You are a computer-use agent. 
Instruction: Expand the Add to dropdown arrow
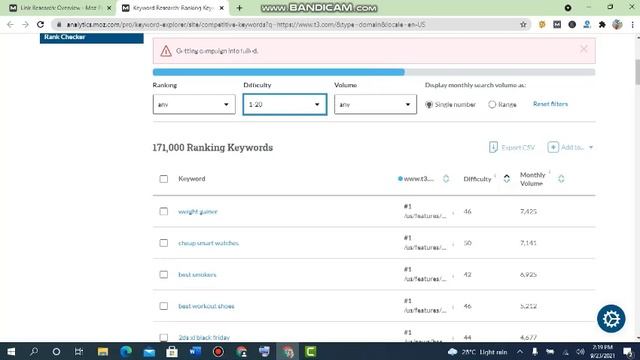(x=591, y=147)
